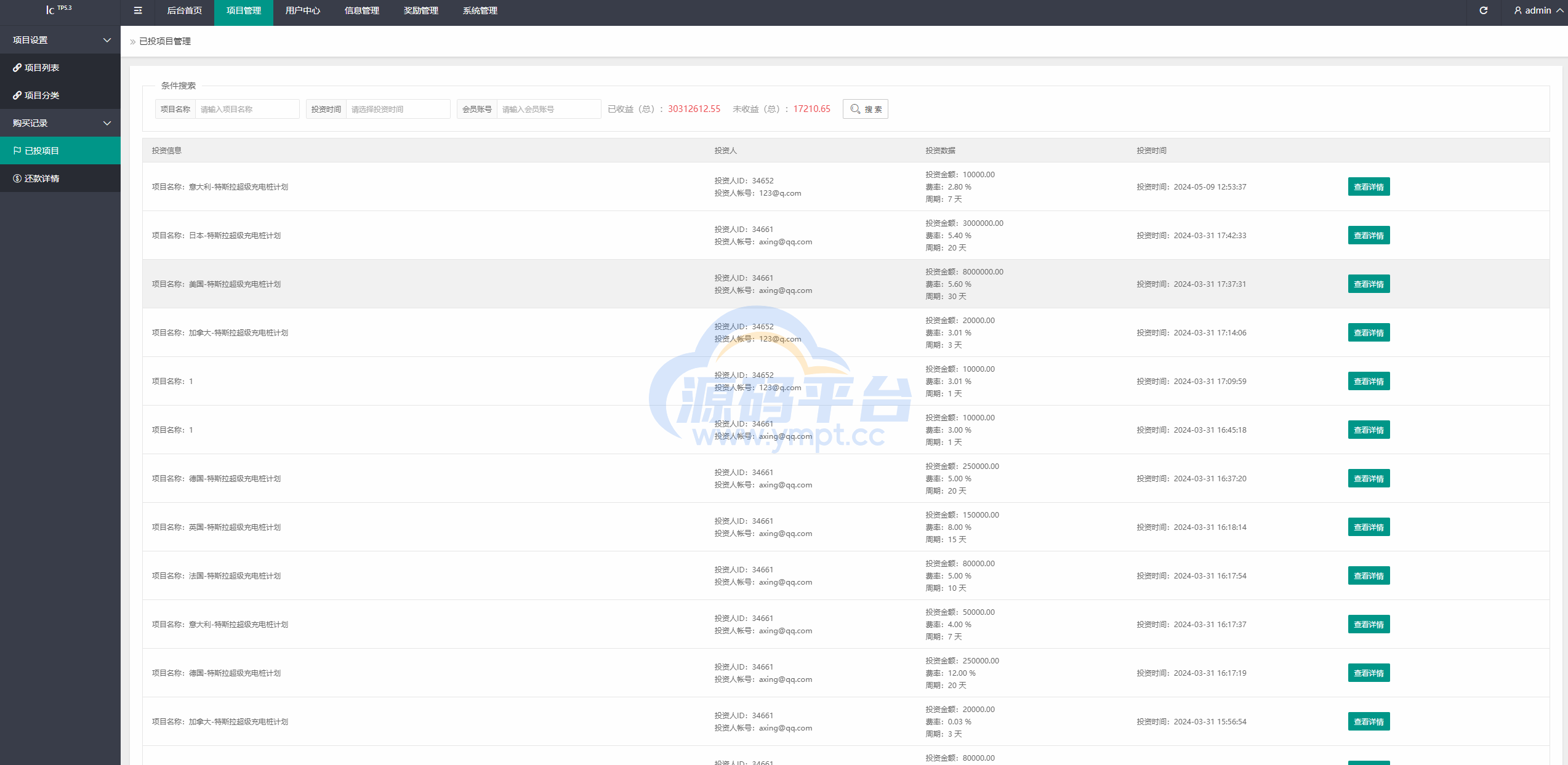View details for investment at 16:17:19
This screenshot has width=1568, height=765.
pos(1369,673)
